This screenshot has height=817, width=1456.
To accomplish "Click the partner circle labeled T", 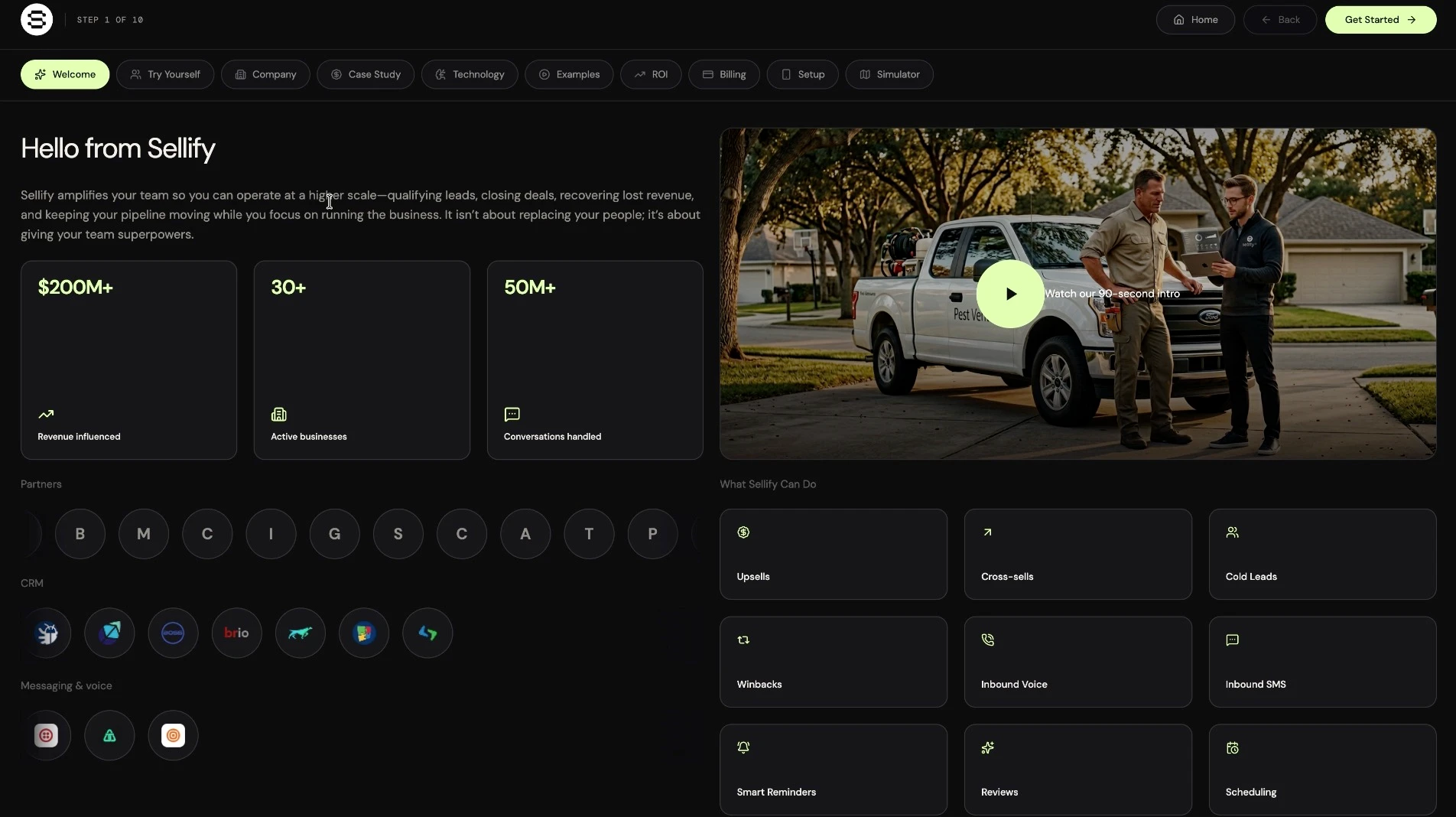I will [589, 534].
